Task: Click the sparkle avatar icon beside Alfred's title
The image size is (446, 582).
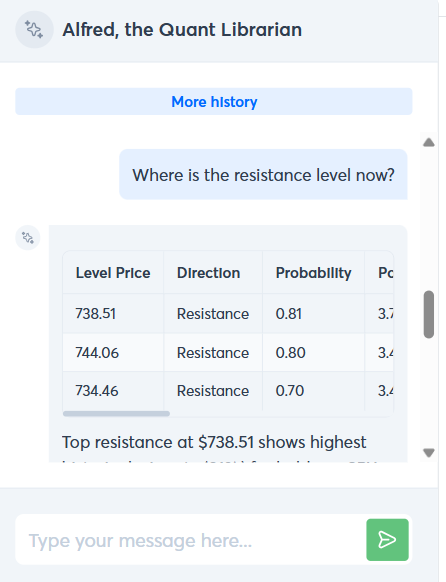Action: tap(34, 30)
